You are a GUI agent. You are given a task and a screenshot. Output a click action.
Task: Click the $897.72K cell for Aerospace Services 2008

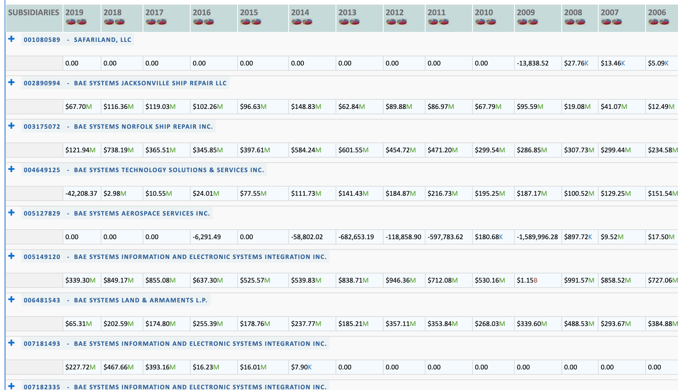[579, 237]
